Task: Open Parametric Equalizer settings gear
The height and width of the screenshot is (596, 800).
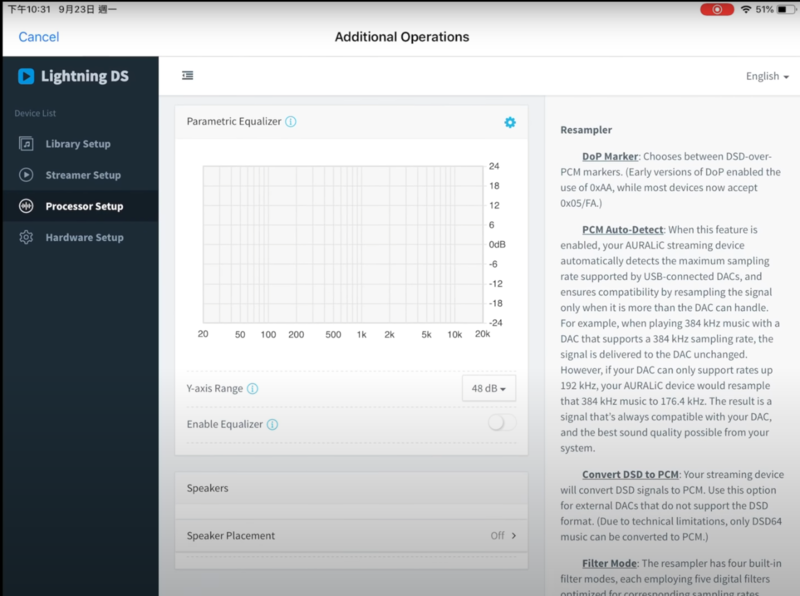Action: click(x=510, y=122)
